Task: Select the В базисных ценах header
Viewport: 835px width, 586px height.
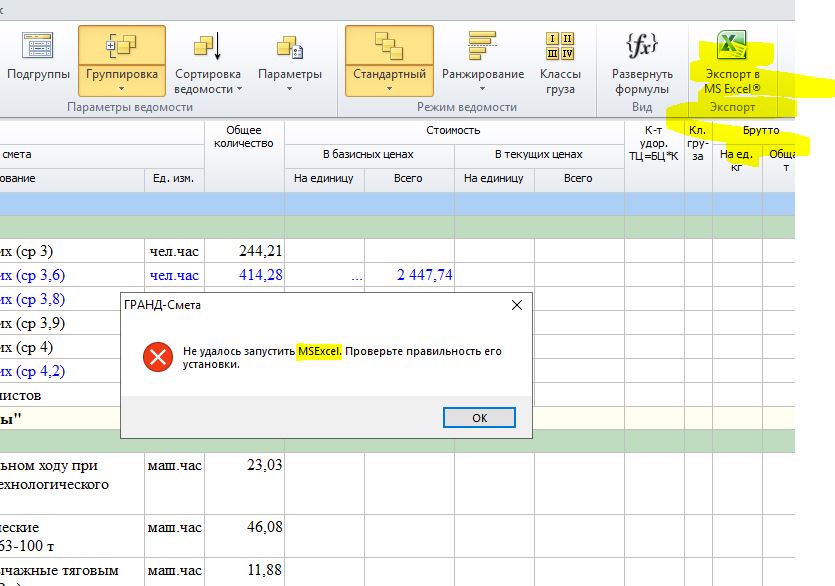Action: (368, 155)
